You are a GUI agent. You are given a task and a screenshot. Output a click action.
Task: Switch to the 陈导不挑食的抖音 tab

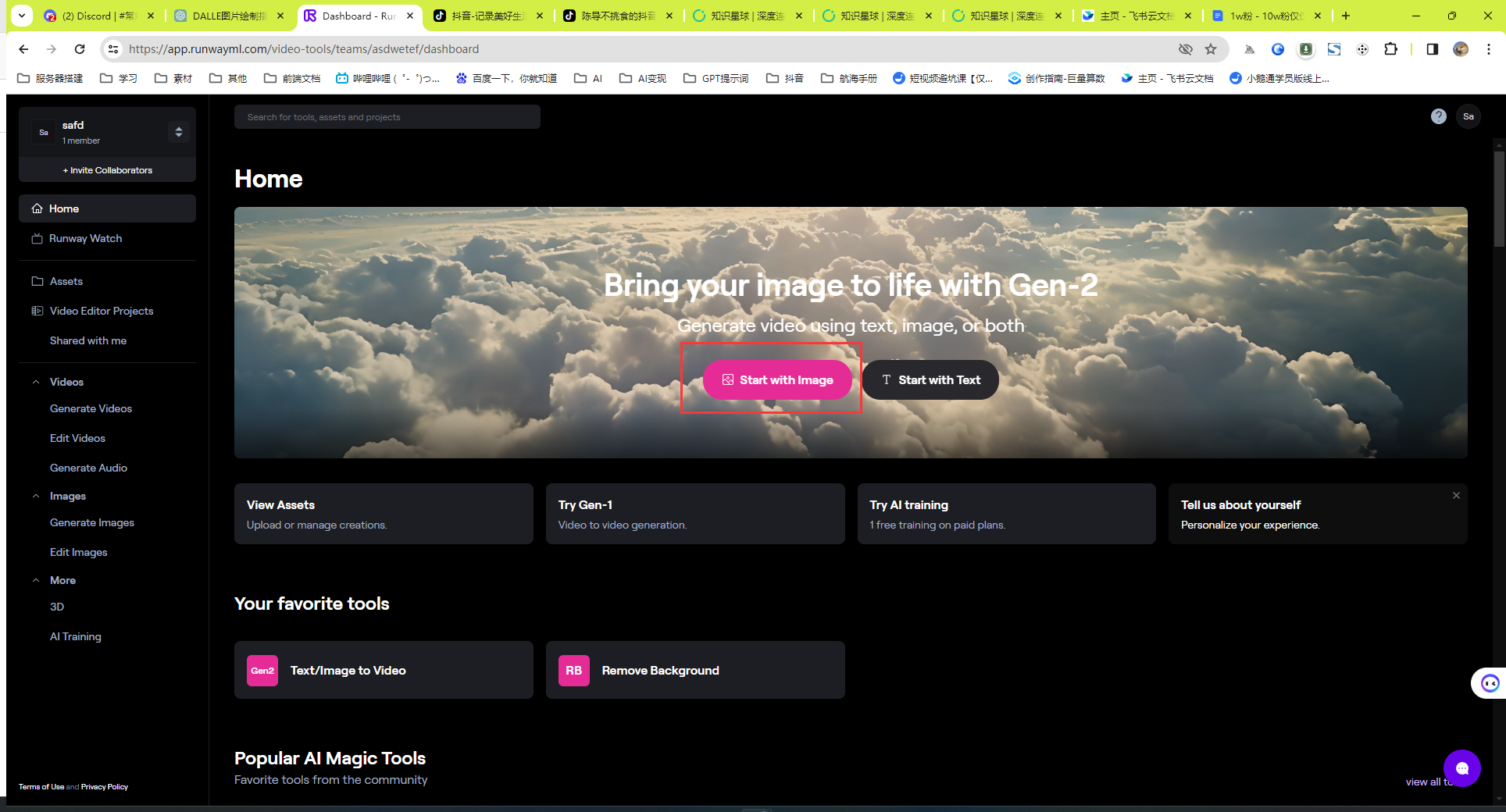[x=619, y=16]
